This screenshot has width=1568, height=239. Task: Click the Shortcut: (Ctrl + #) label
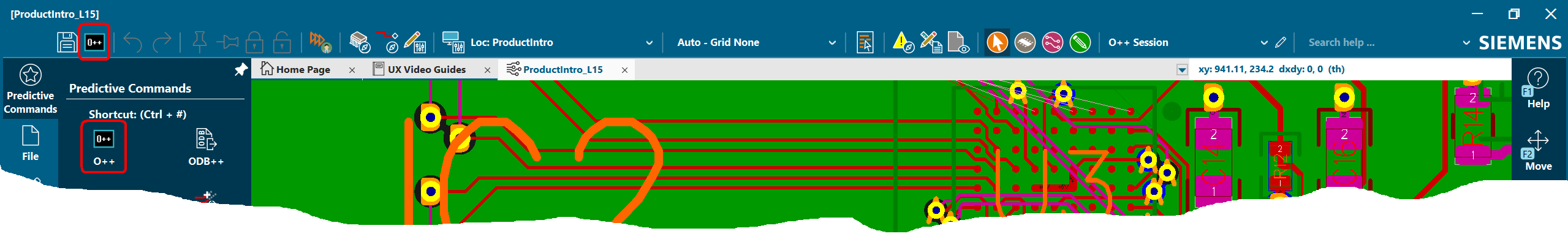tap(137, 114)
